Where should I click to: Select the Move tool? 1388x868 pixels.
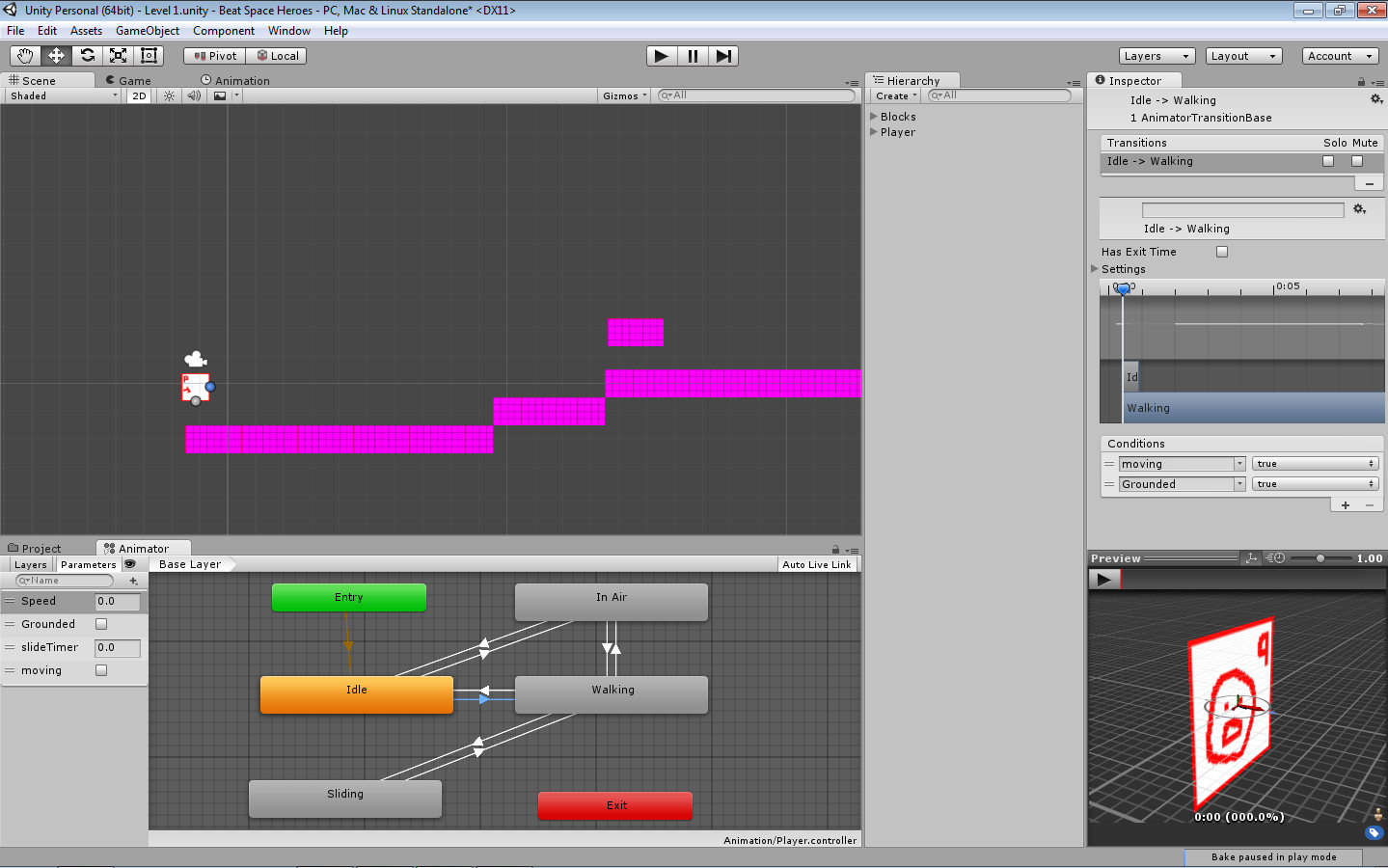coord(55,55)
